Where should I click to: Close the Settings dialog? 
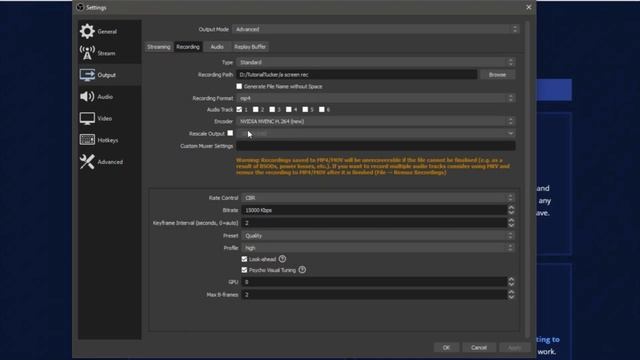(x=529, y=7)
